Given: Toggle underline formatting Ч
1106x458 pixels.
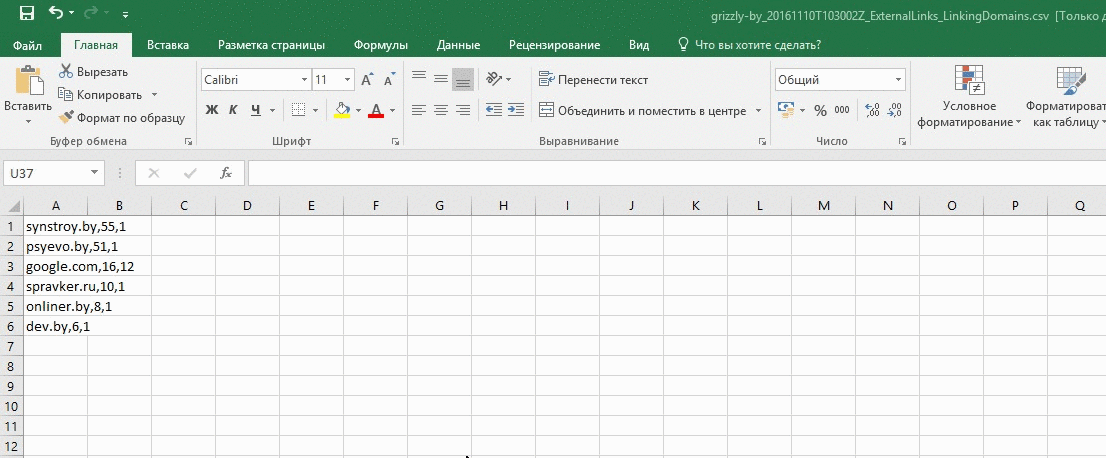Looking at the screenshot, I should (255, 110).
